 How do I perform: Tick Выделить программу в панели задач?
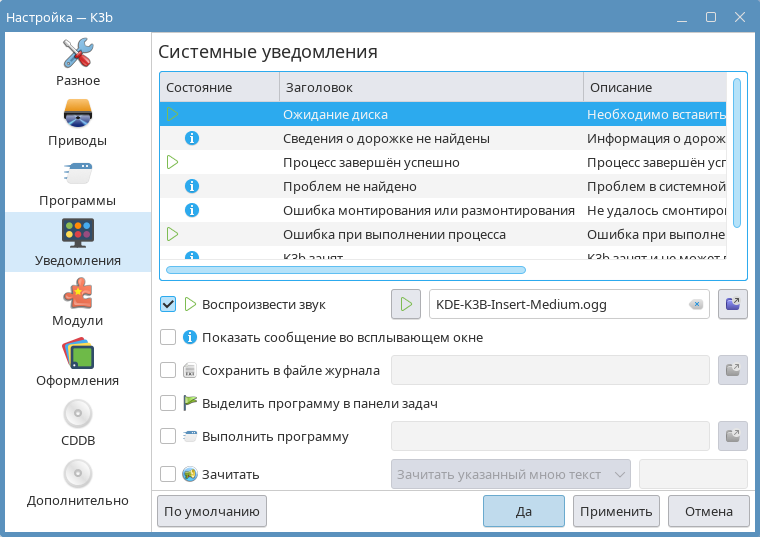168,404
